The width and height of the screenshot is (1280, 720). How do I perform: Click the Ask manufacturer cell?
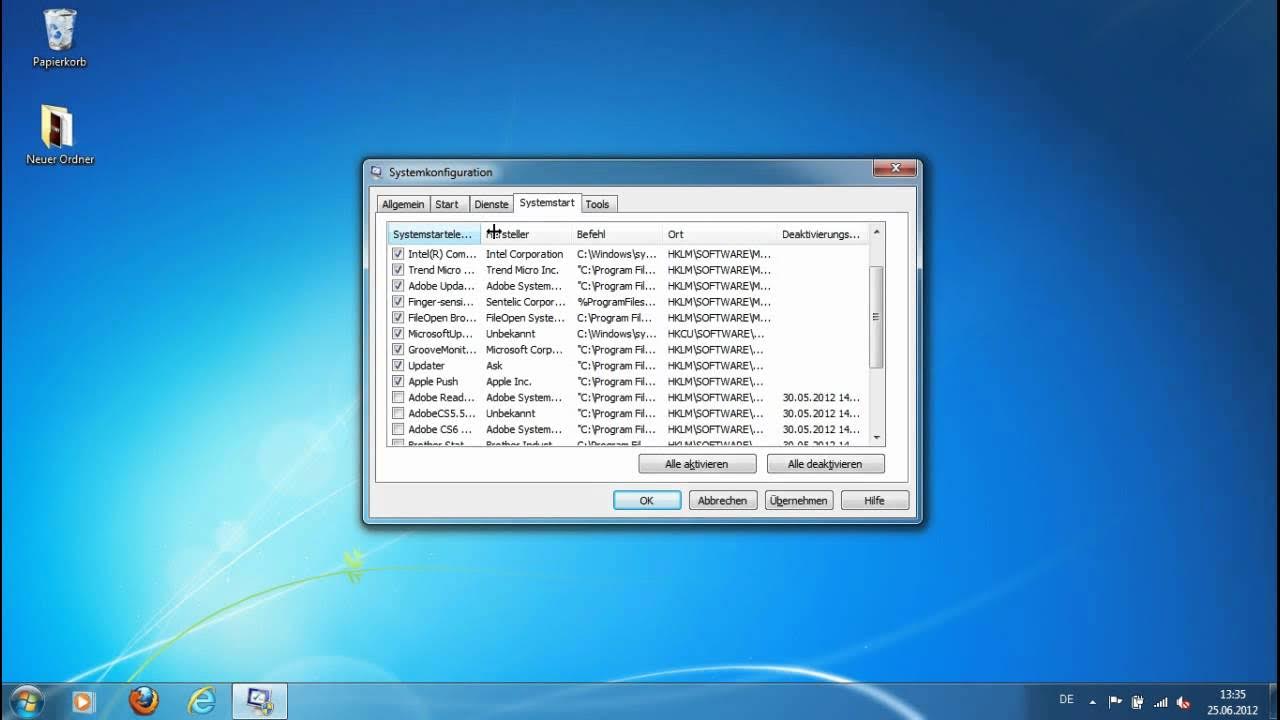coord(494,366)
